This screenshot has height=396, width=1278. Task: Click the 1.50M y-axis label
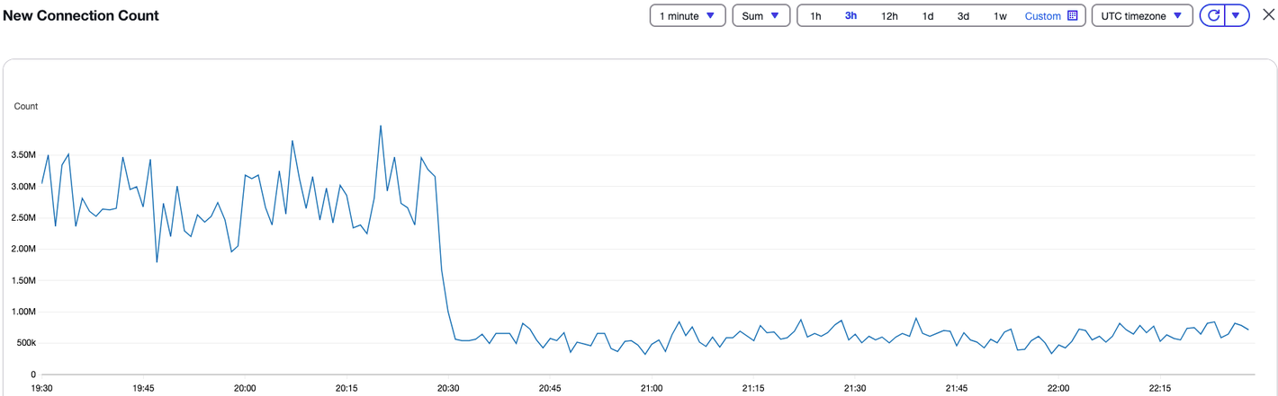coord(23,280)
